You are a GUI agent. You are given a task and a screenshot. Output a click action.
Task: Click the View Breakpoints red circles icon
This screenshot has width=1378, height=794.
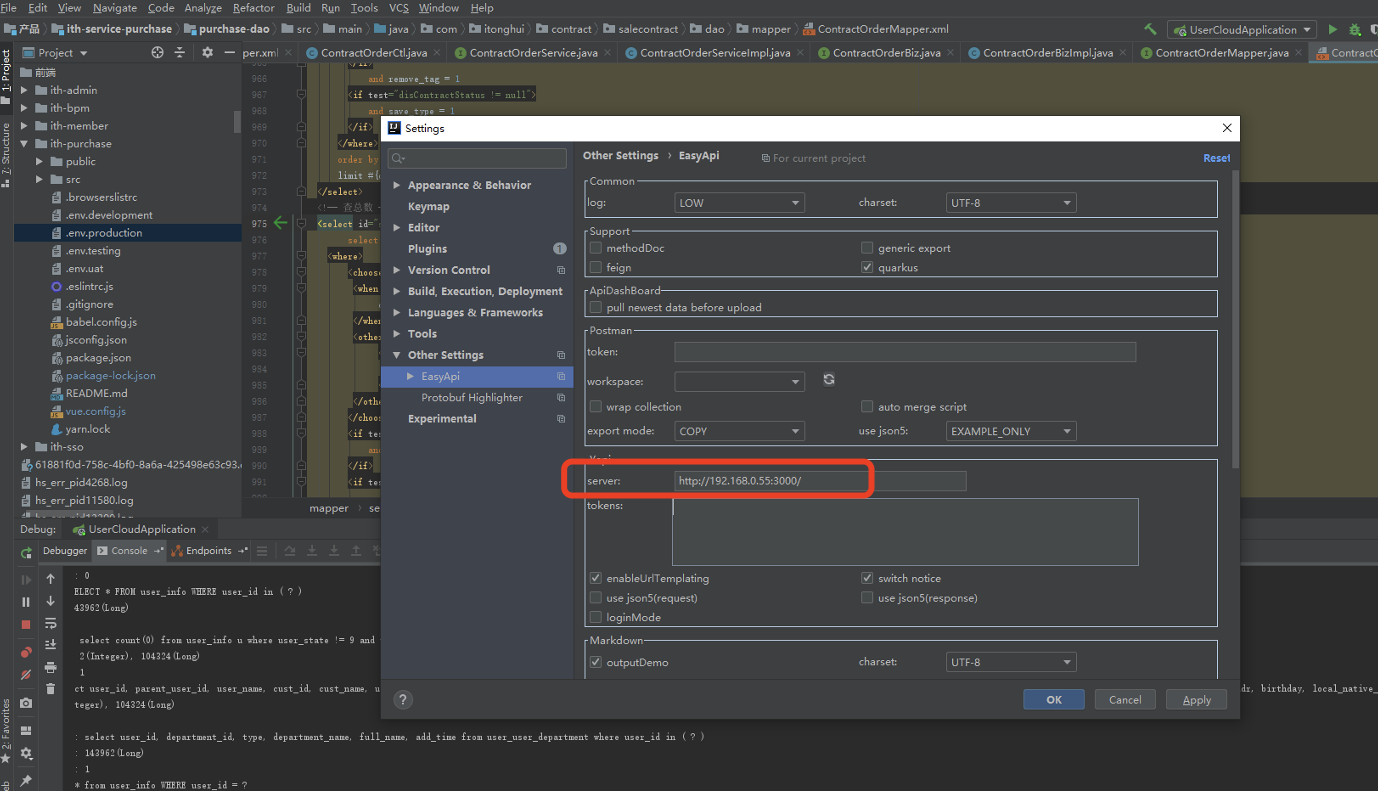point(26,652)
